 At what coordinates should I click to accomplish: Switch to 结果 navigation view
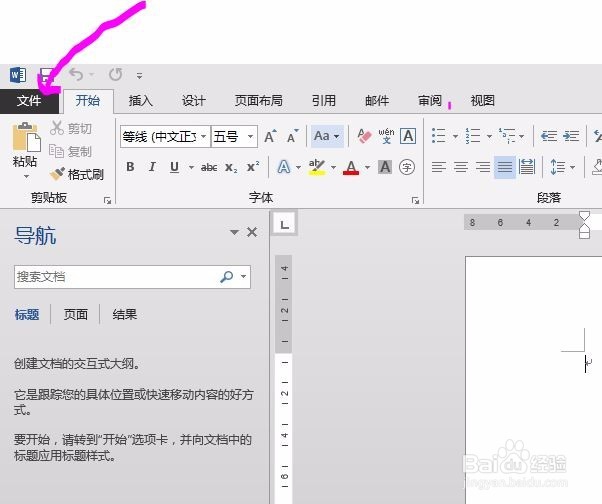125,314
